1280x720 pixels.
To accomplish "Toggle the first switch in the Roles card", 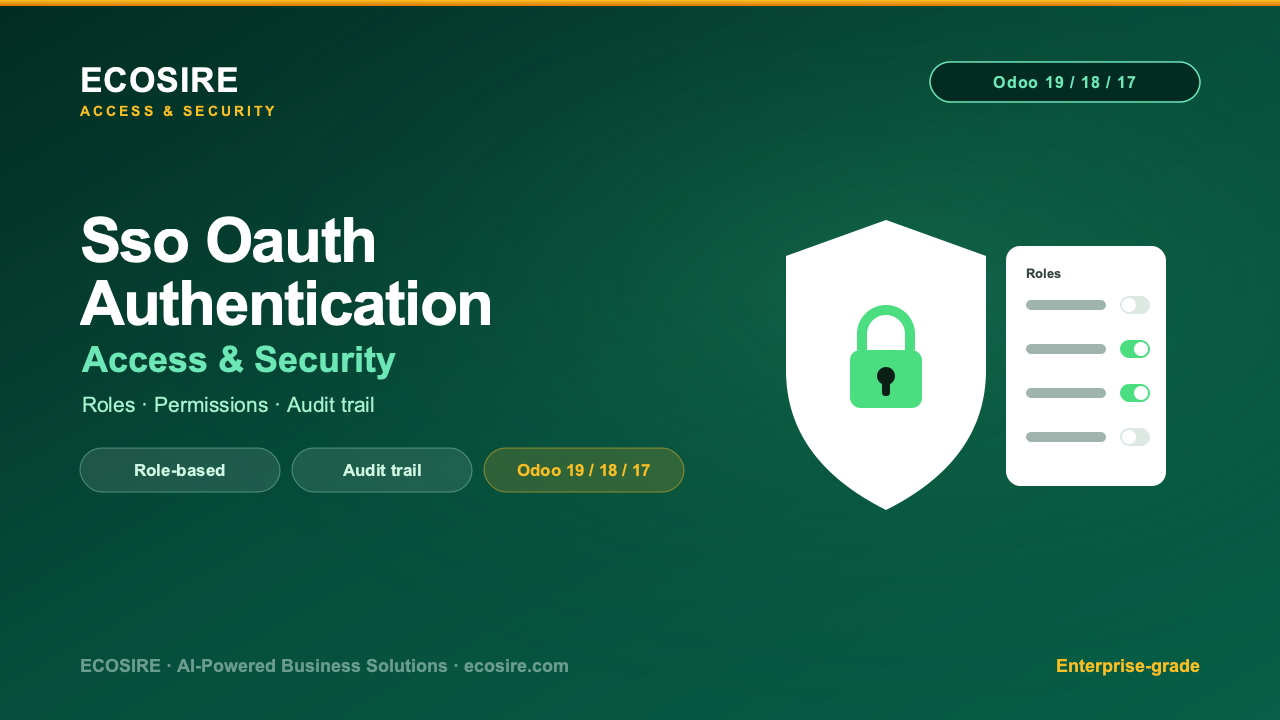I will pos(1135,305).
